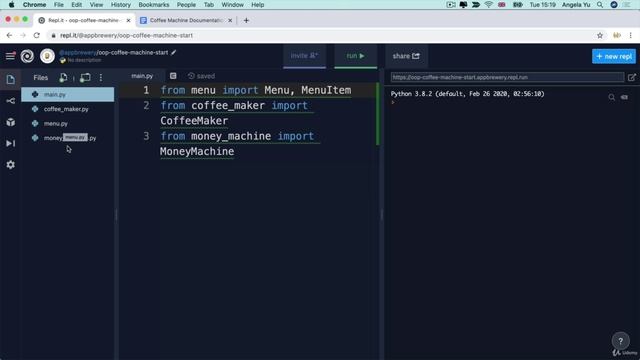Image resolution: width=640 pixels, height=360 pixels.
Task: Click the Wi-Fi status icon
Action: [489, 4]
